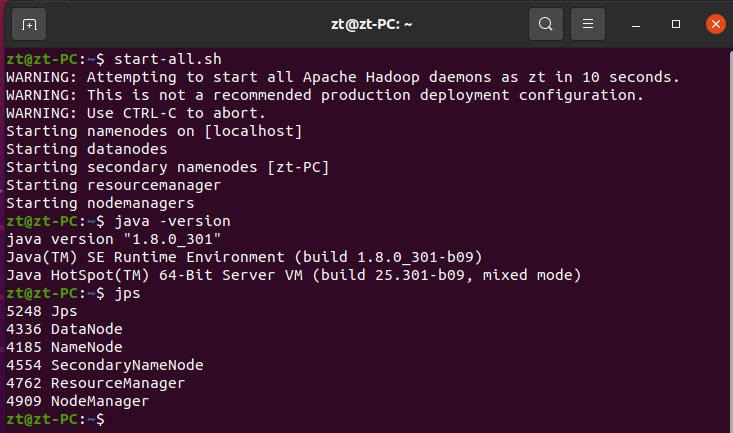Click the Starting namenodes on [localhost] line
Viewport: 733px width, 433px height.
(x=153, y=131)
